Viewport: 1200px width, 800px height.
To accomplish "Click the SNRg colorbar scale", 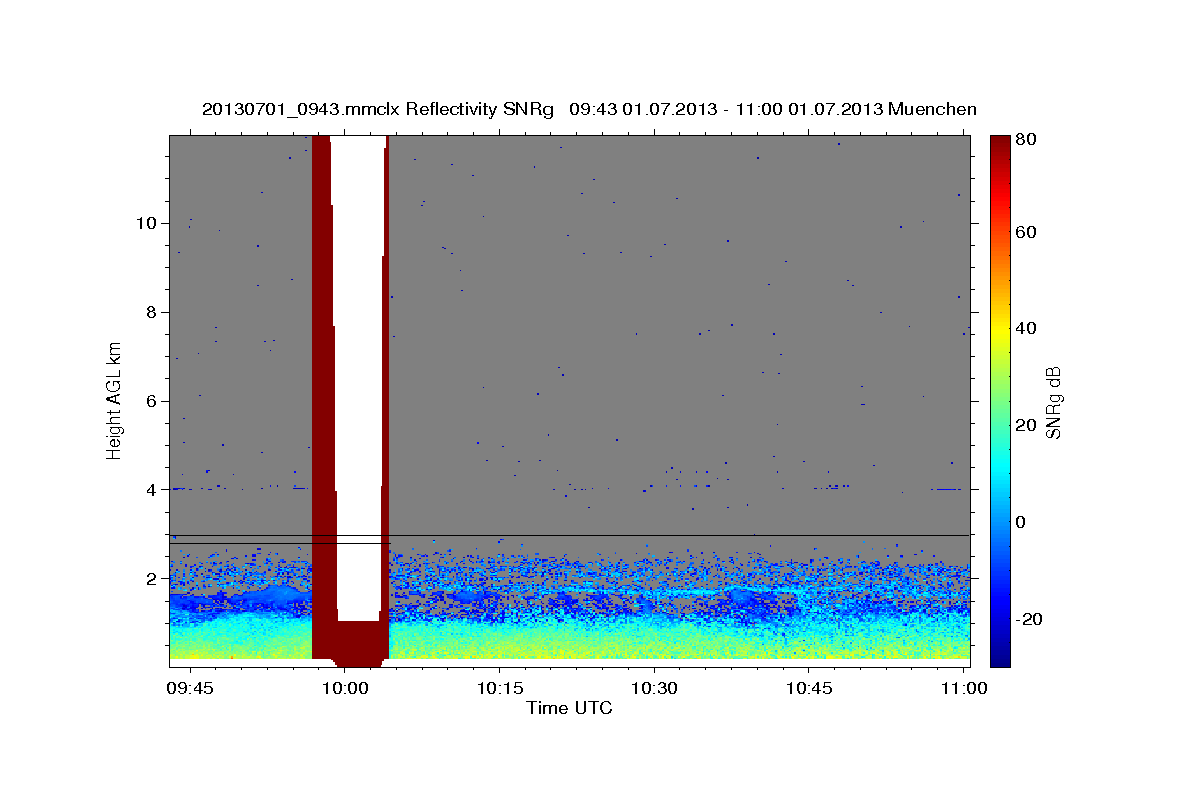I will pyautogui.click(x=1000, y=401).
